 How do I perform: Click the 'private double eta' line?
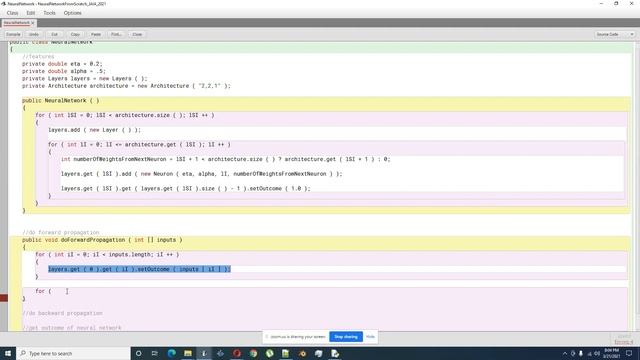pos(62,64)
